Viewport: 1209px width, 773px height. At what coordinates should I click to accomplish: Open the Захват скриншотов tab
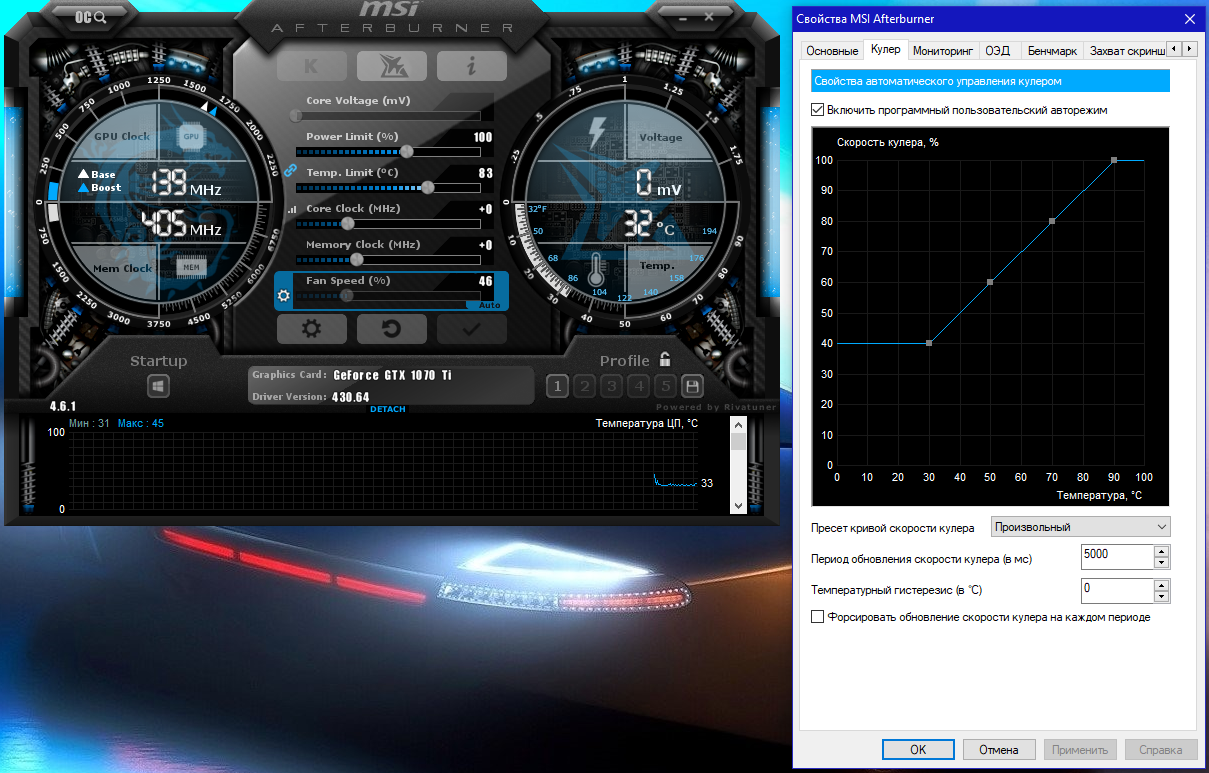(1125, 50)
